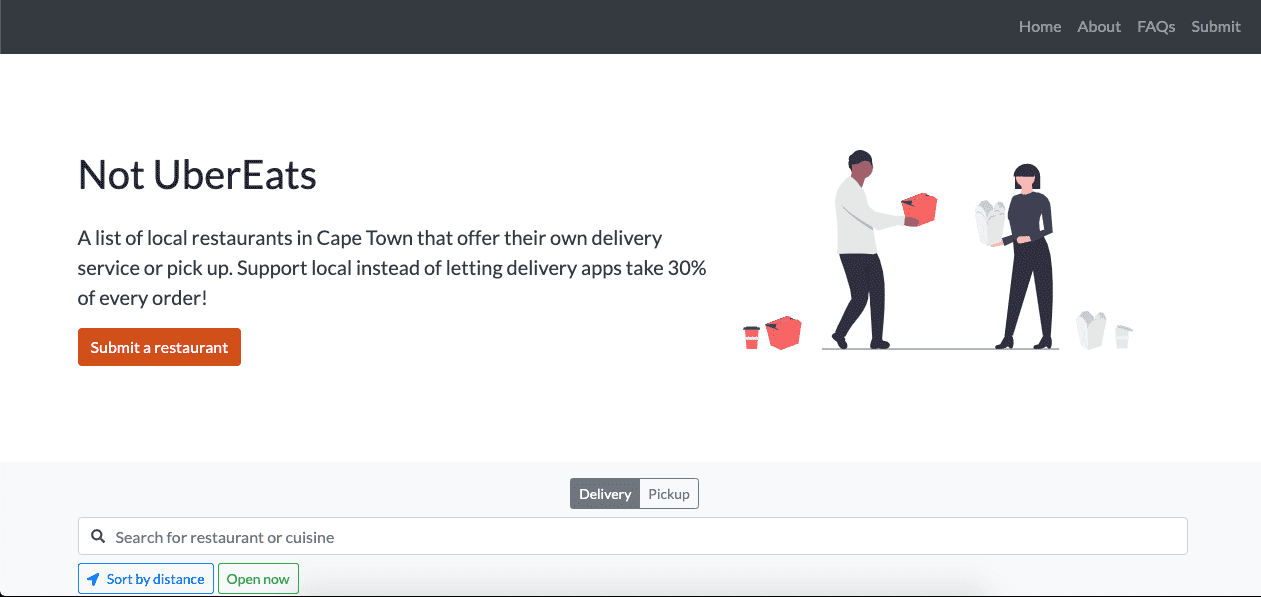Toggle the Open now filter

click(258, 579)
